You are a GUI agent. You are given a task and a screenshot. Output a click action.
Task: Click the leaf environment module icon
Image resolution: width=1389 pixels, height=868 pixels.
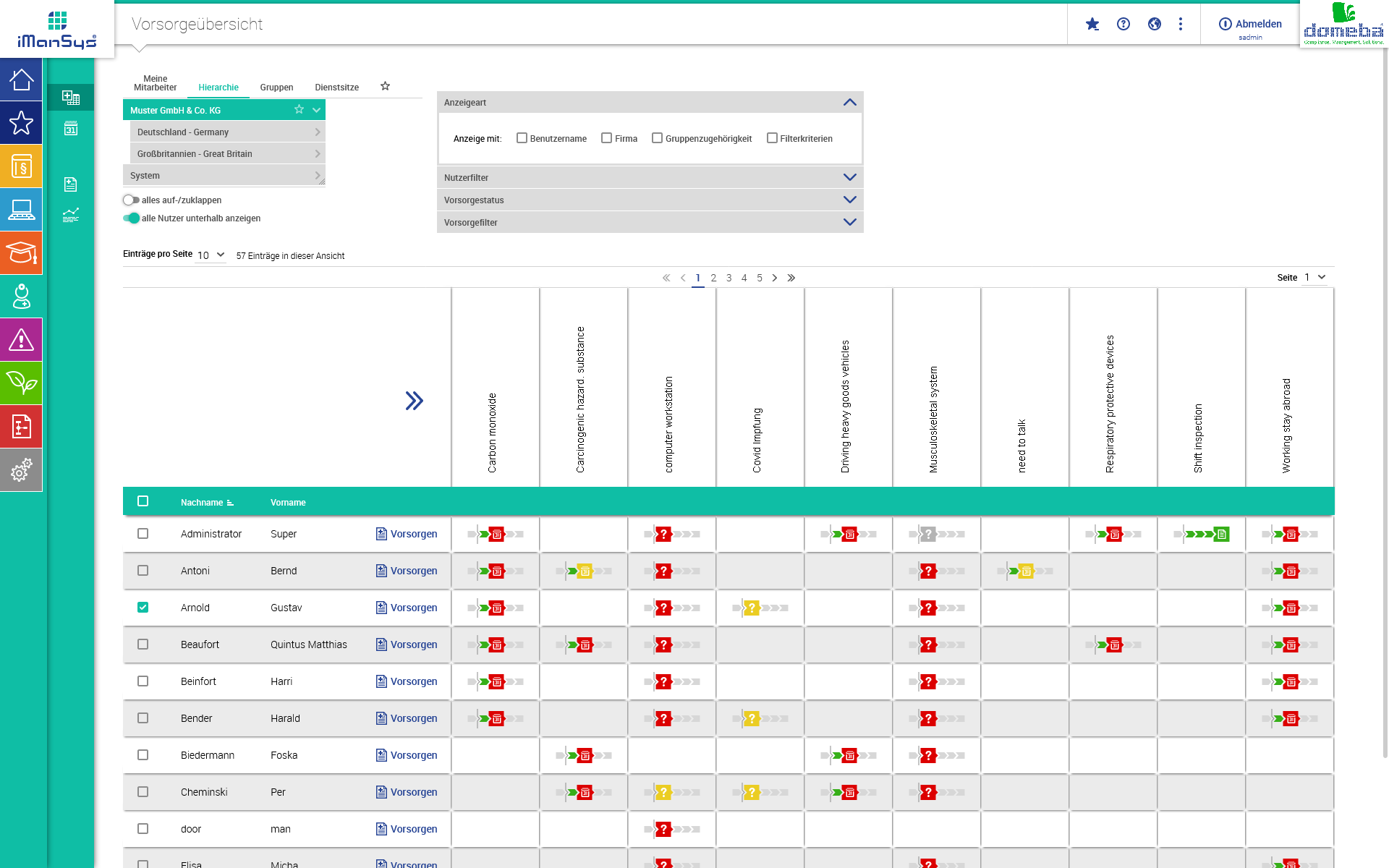[21, 383]
